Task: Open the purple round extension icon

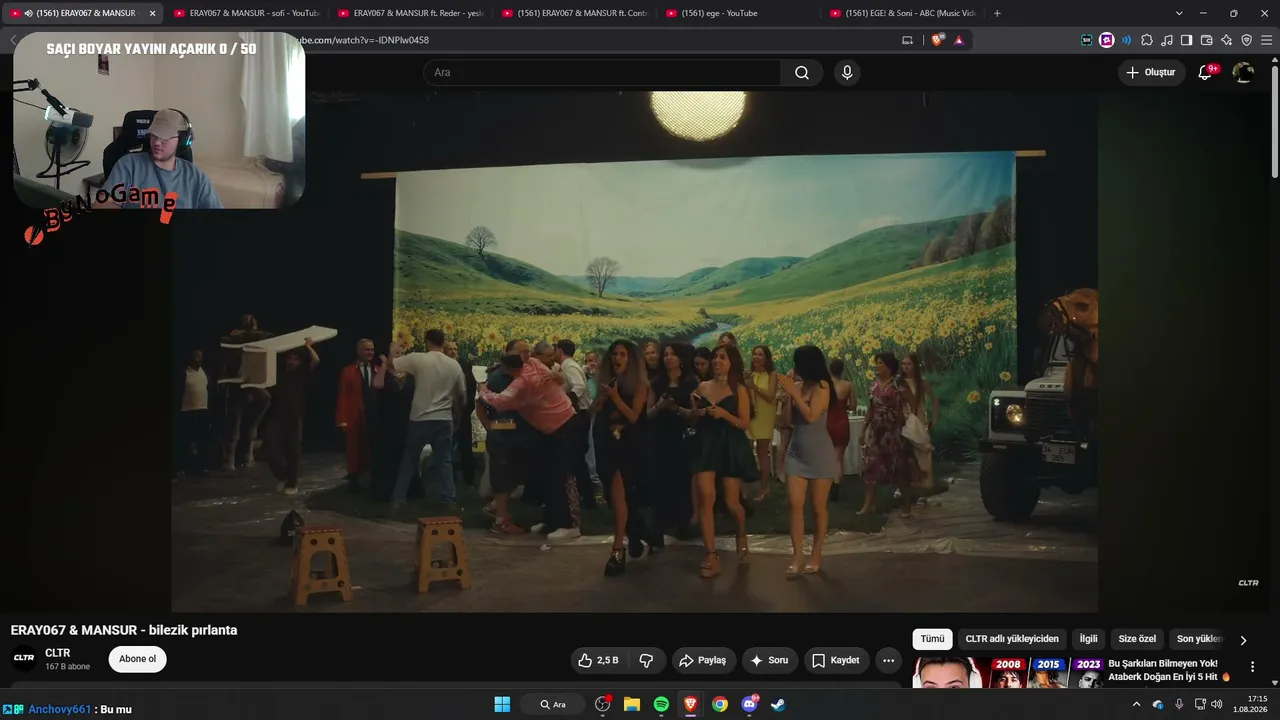Action: (x=1107, y=40)
